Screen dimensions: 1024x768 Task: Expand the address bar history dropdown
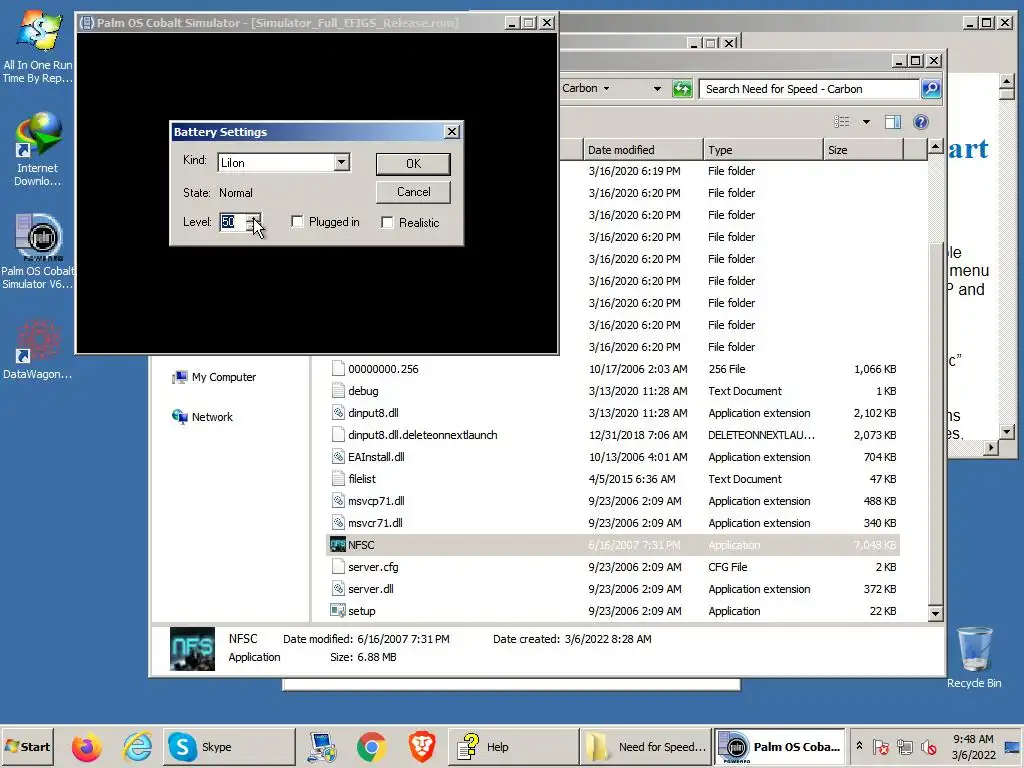pos(657,88)
